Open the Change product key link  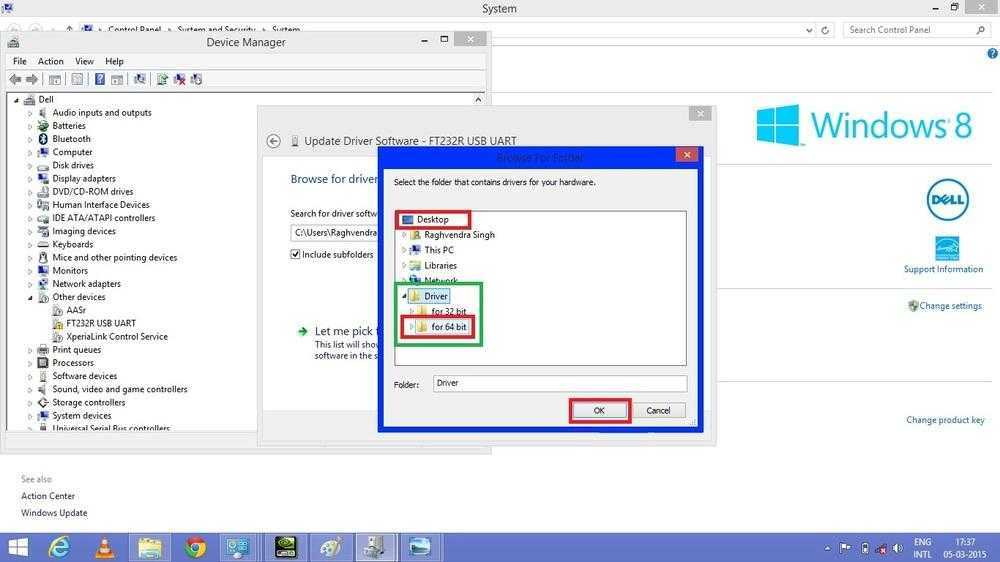click(945, 420)
